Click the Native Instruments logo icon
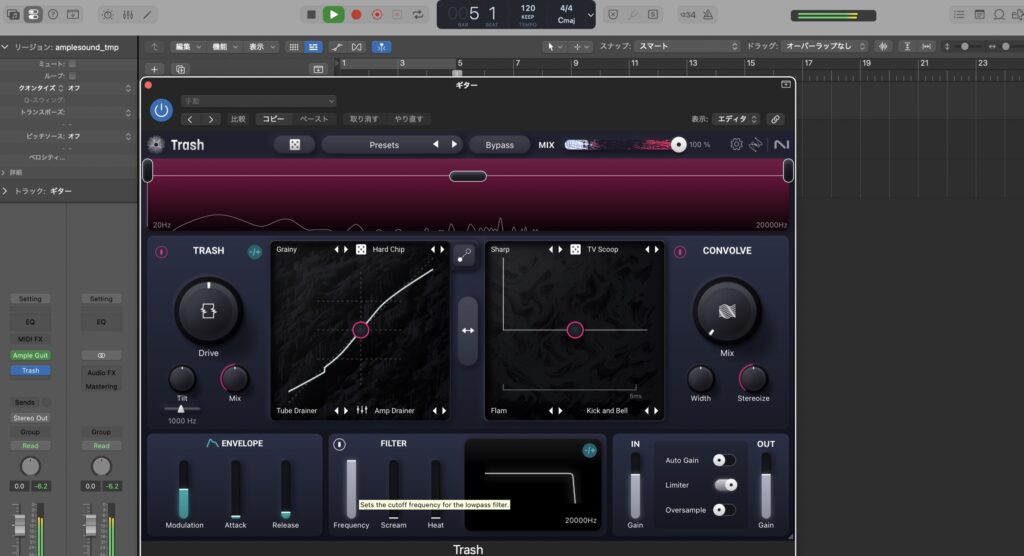 [781, 144]
